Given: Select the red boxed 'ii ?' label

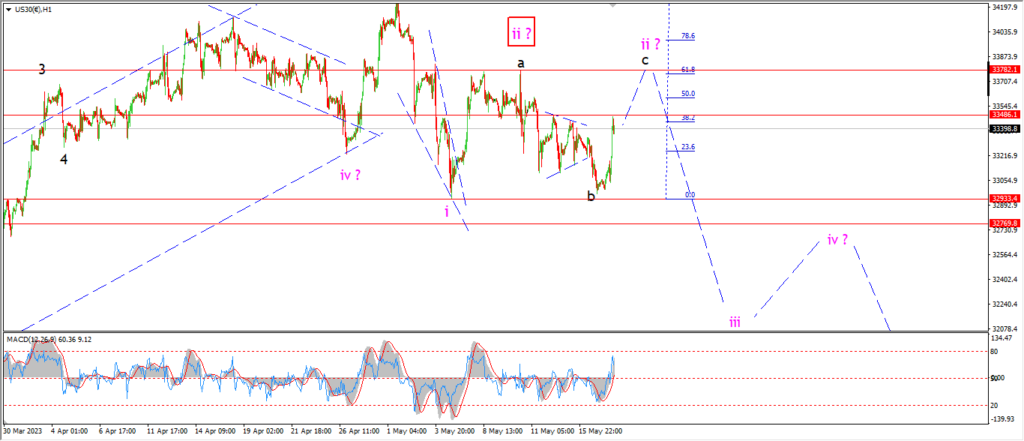Looking at the screenshot, I should (x=520, y=33).
